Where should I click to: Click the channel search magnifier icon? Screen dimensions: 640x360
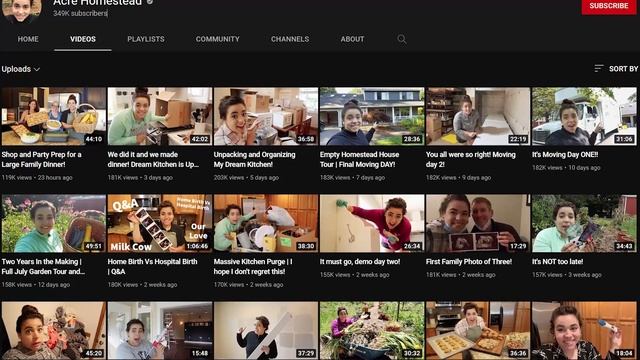(402, 39)
